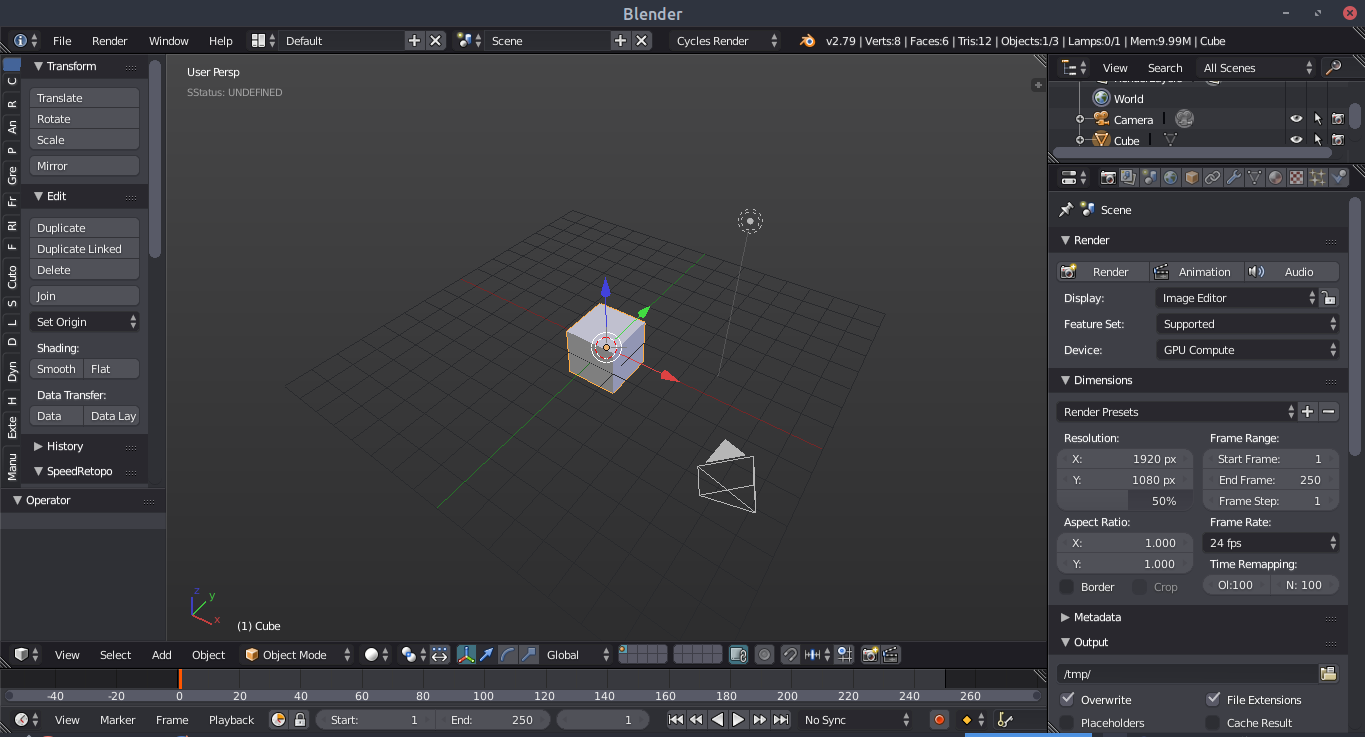Open the Physics properties tab
Viewport: 1365px width, 737px height.
[1339, 177]
